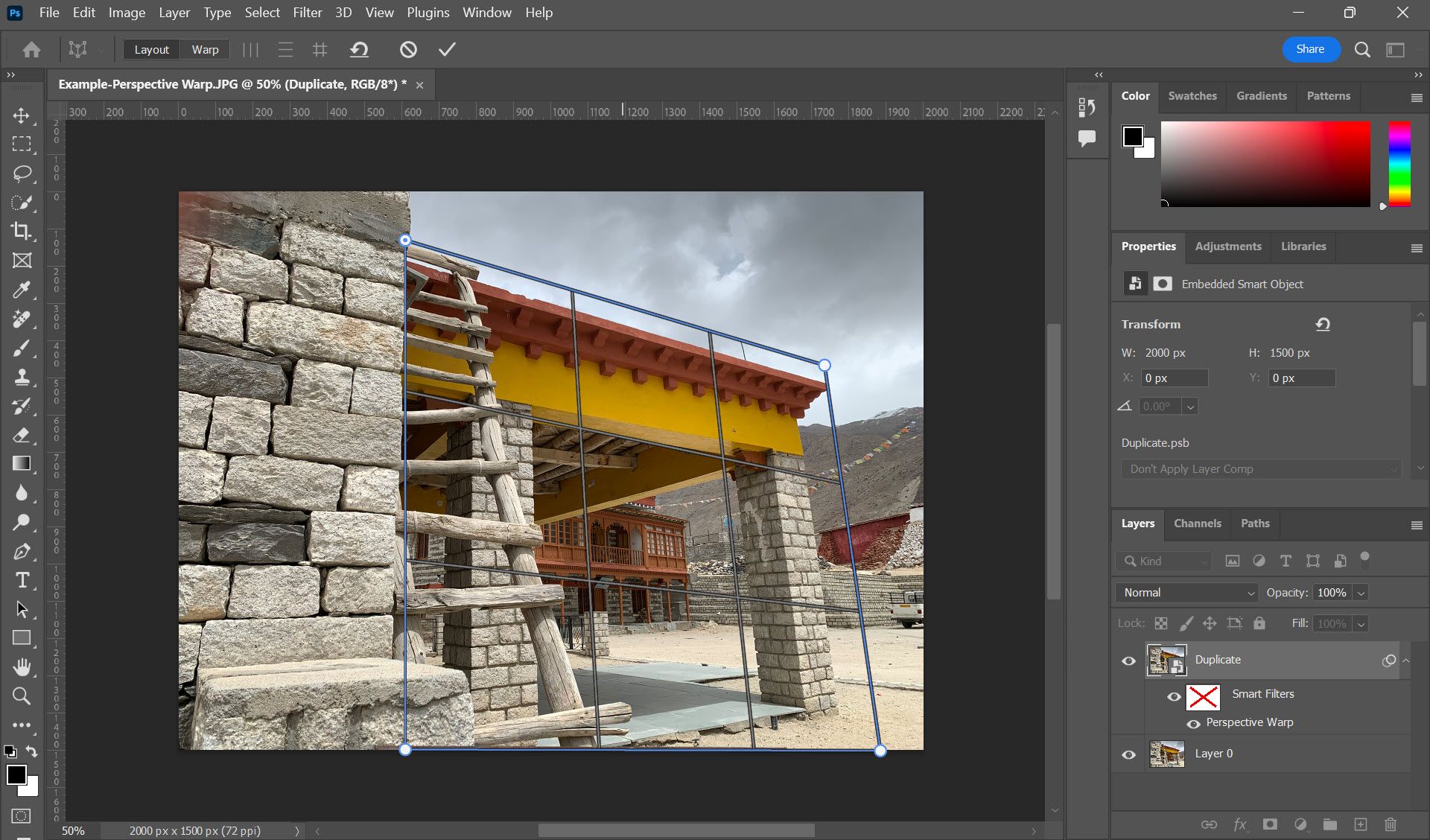Select the Lasso tool
The image size is (1430, 840).
22,174
